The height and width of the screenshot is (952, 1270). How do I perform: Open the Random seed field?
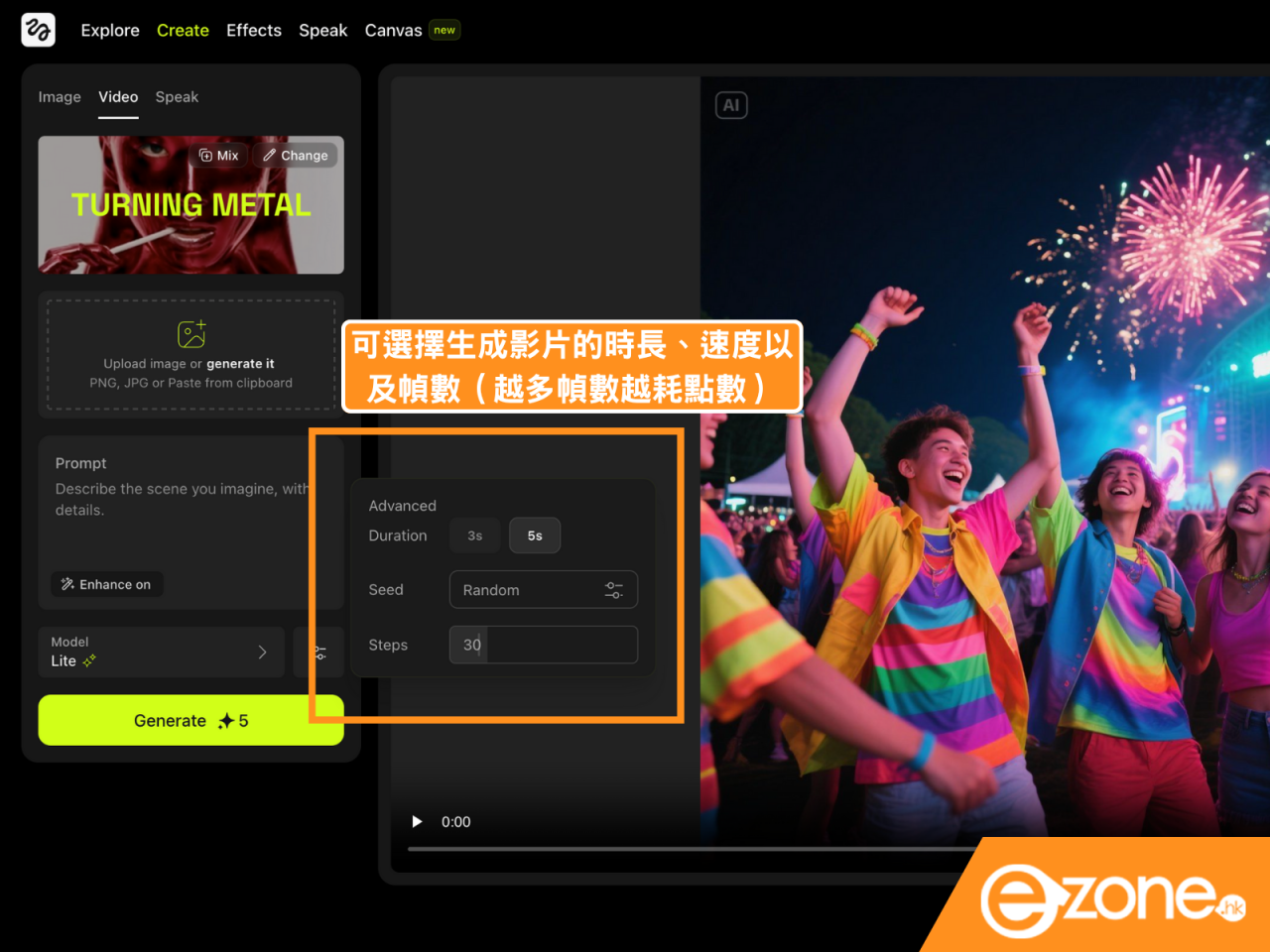[526, 590]
